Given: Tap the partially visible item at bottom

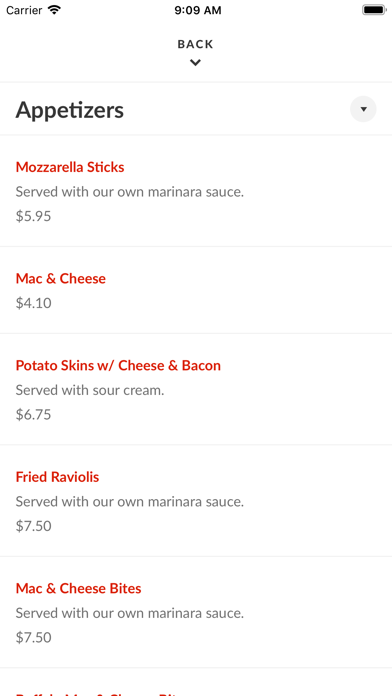Looking at the screenshot, I should [196, 682].
